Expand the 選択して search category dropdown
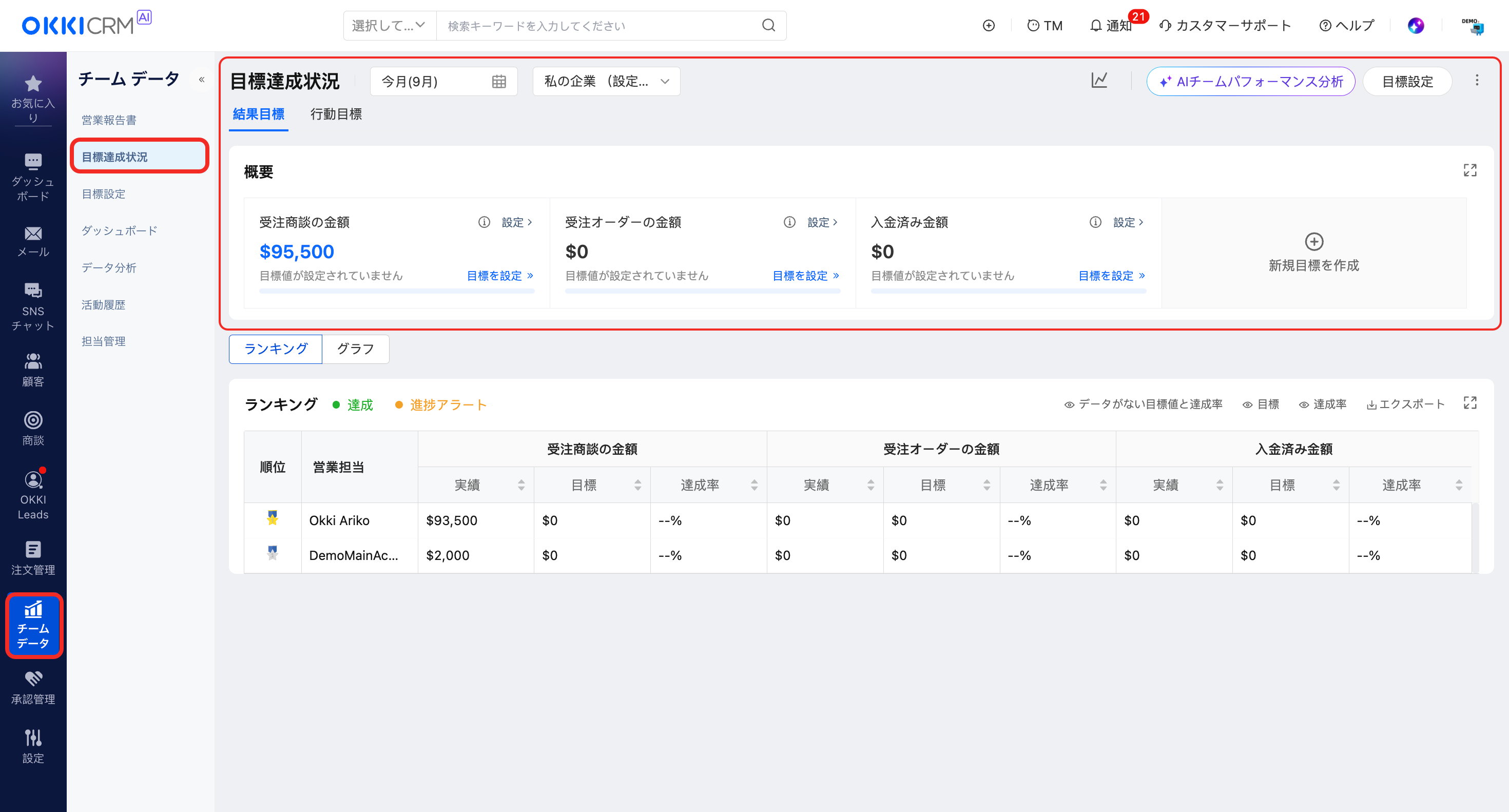Screen dimensions: 1509x812 tap(389, 26)
